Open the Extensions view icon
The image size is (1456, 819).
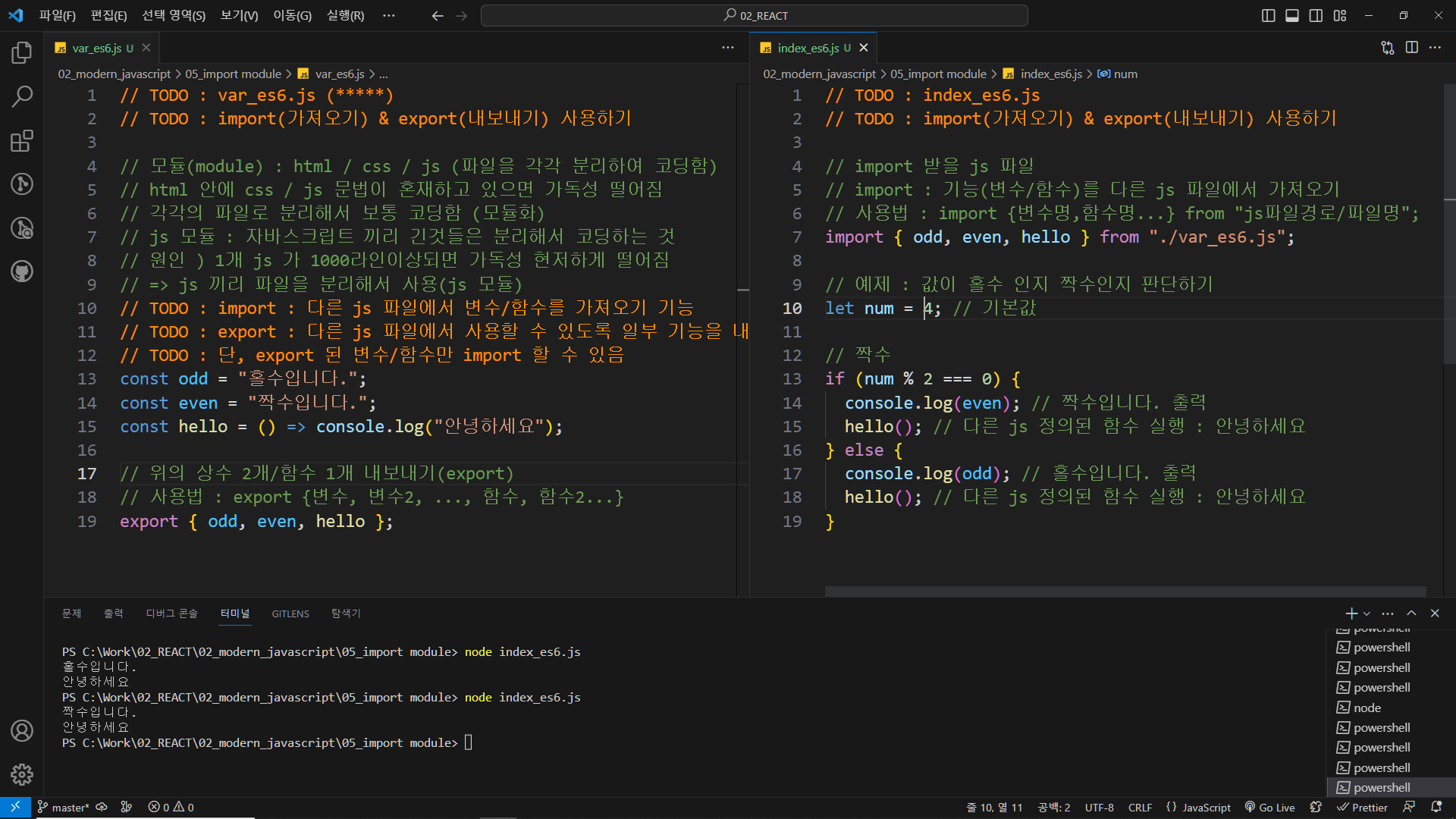[22, 140]
